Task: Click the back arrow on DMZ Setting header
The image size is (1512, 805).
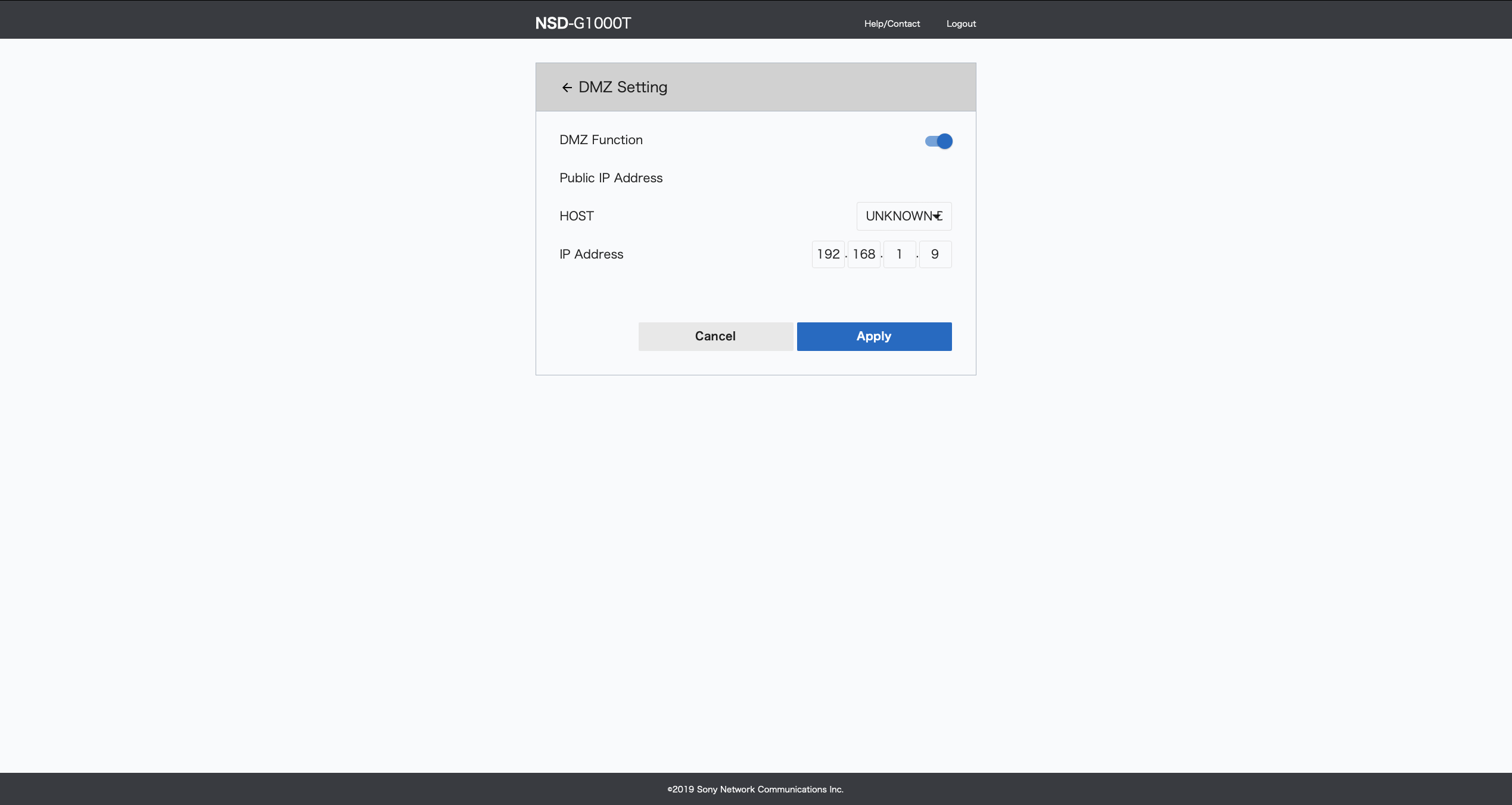Action: click(568, 87)
